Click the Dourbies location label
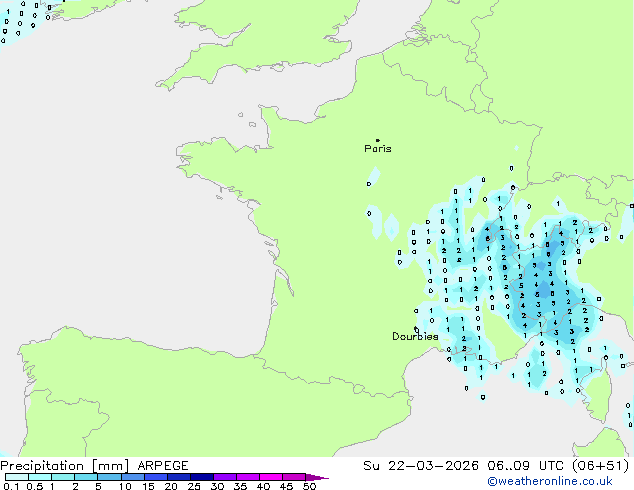The width and height of the screenshot is (634, 490). pyautogui.click(x=415, y=336)
